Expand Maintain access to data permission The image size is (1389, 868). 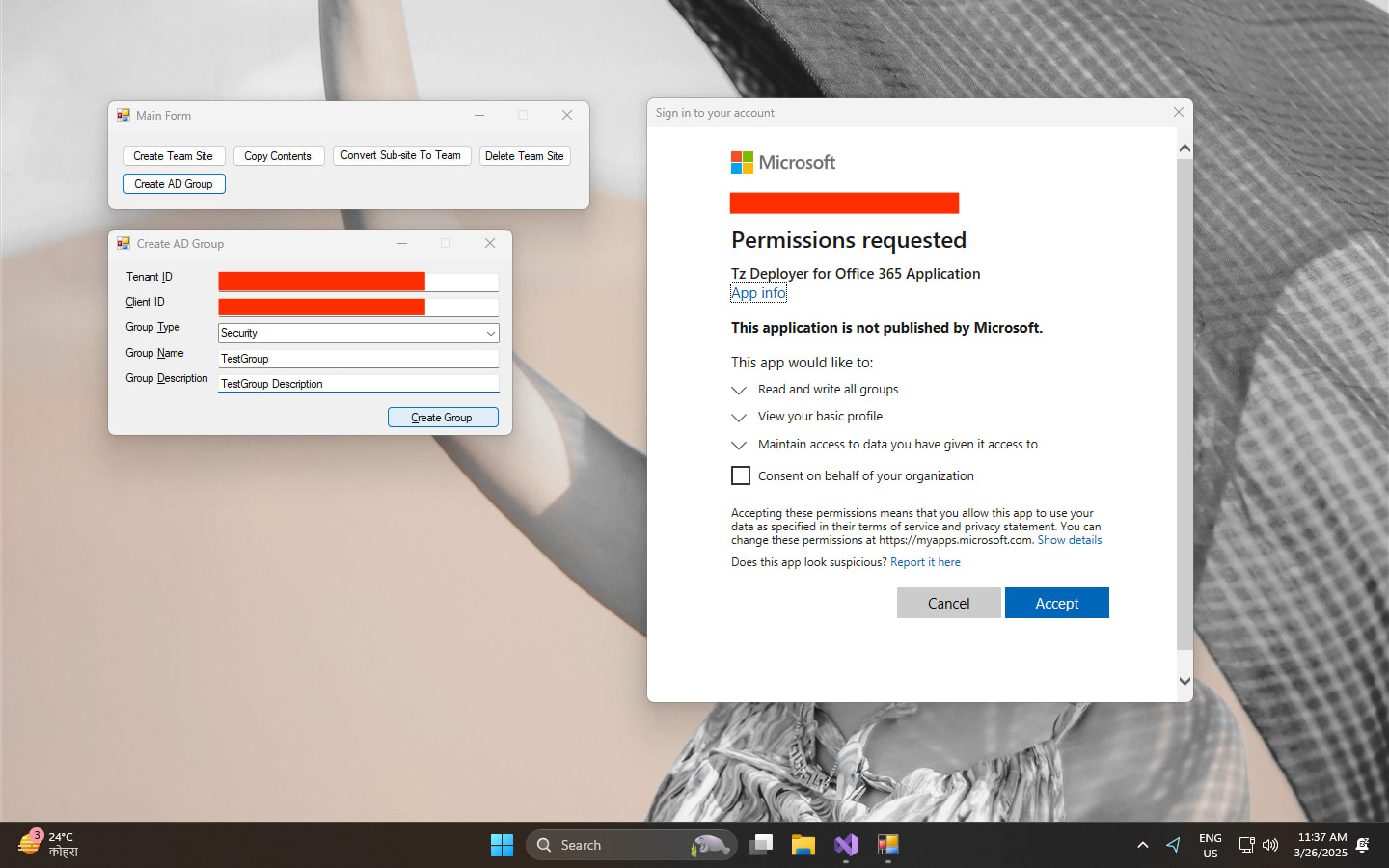[x=739, y=446]
